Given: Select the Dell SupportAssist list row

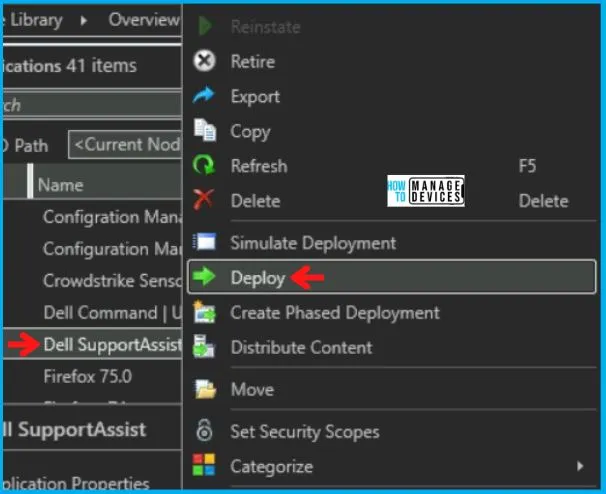Looking at the screenshot, I should 92,344.
